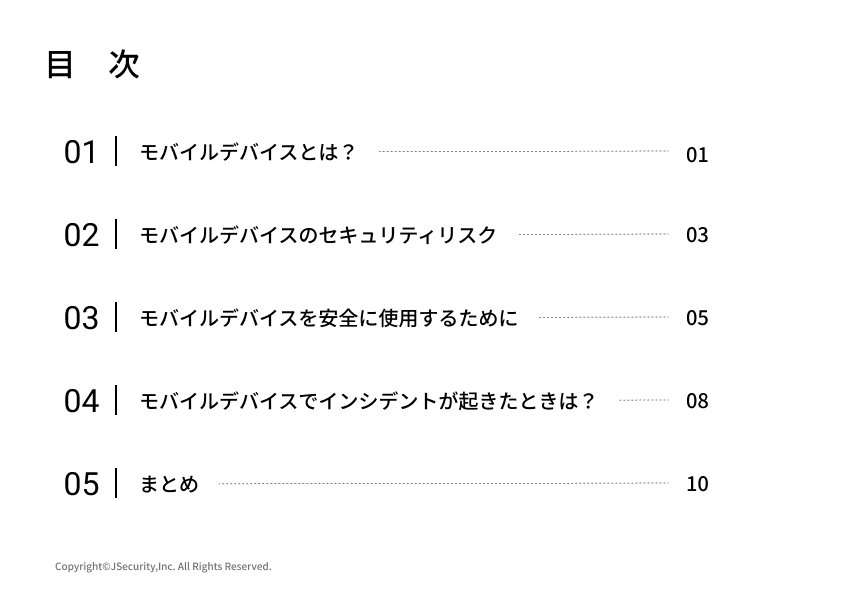Click page number 05 on the right
This screenshot has height=595, width=842.
pos(697,318)
